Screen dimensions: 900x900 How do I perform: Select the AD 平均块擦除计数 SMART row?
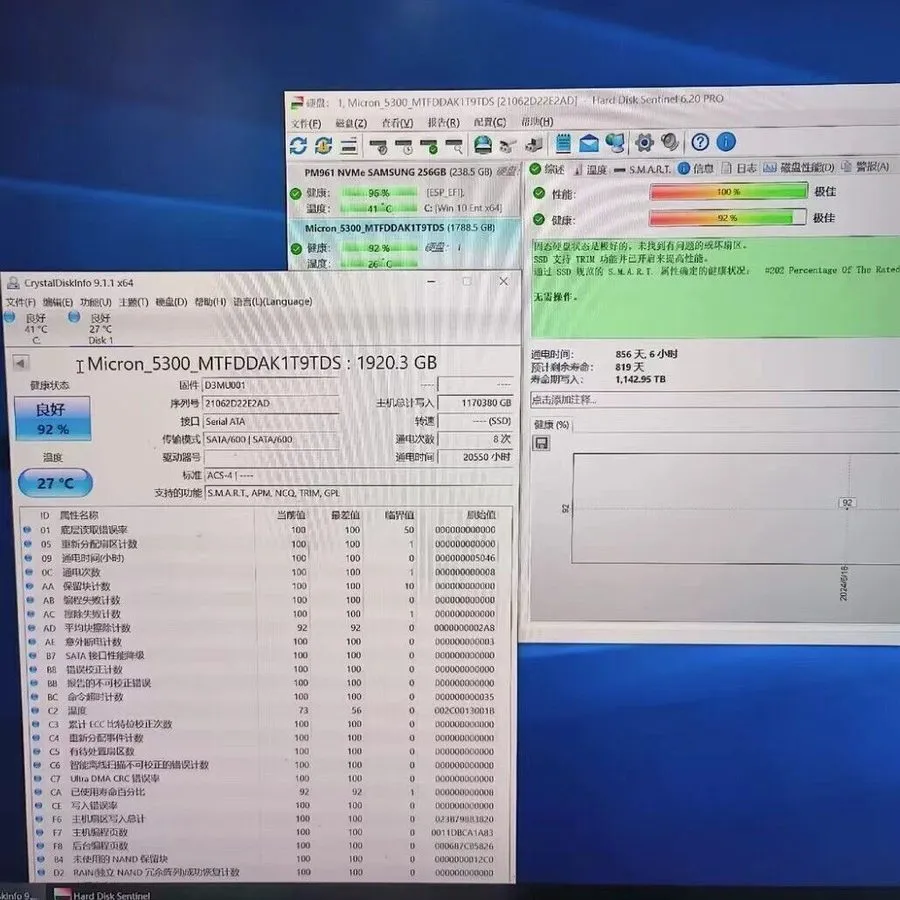pyautogui.click(x=262, y=628)
